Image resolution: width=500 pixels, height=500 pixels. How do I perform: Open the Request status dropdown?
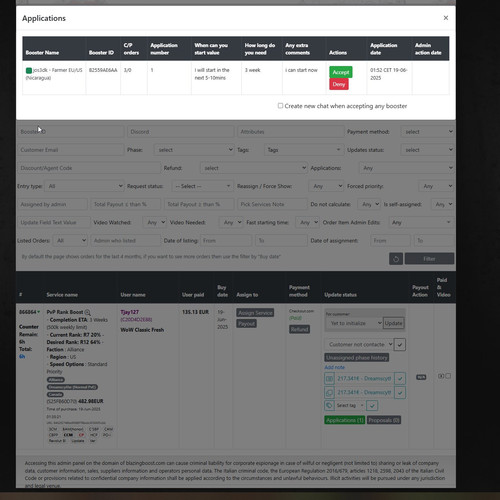pos(202,186)
